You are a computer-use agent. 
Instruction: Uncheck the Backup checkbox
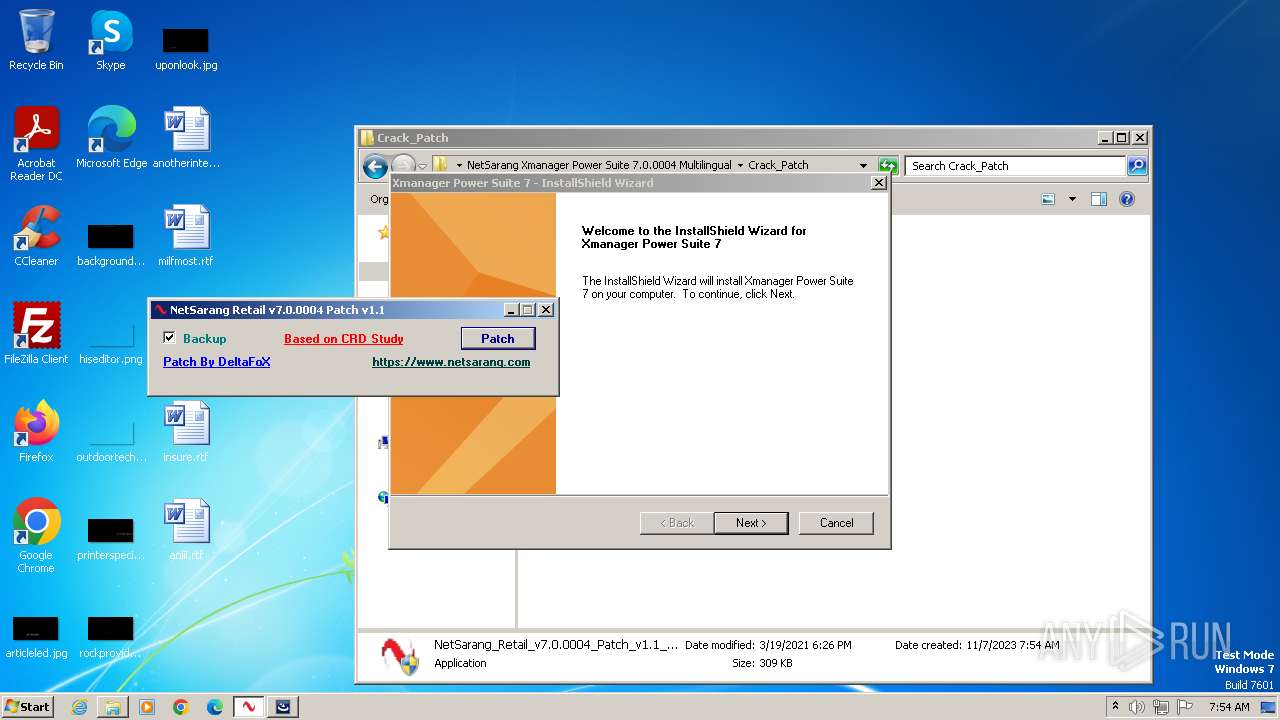[x=169, y=338]
